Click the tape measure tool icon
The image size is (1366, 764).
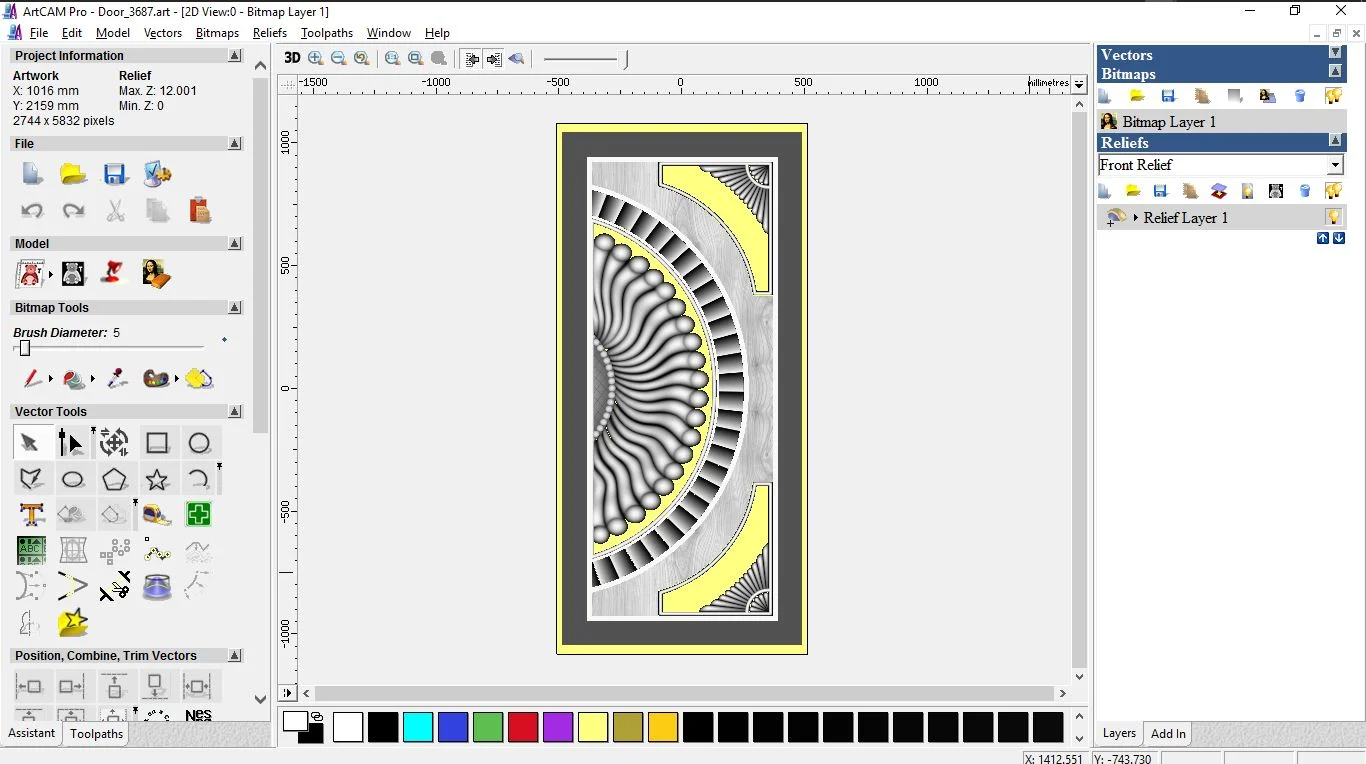pyautogui.click(x=157, y=514)
